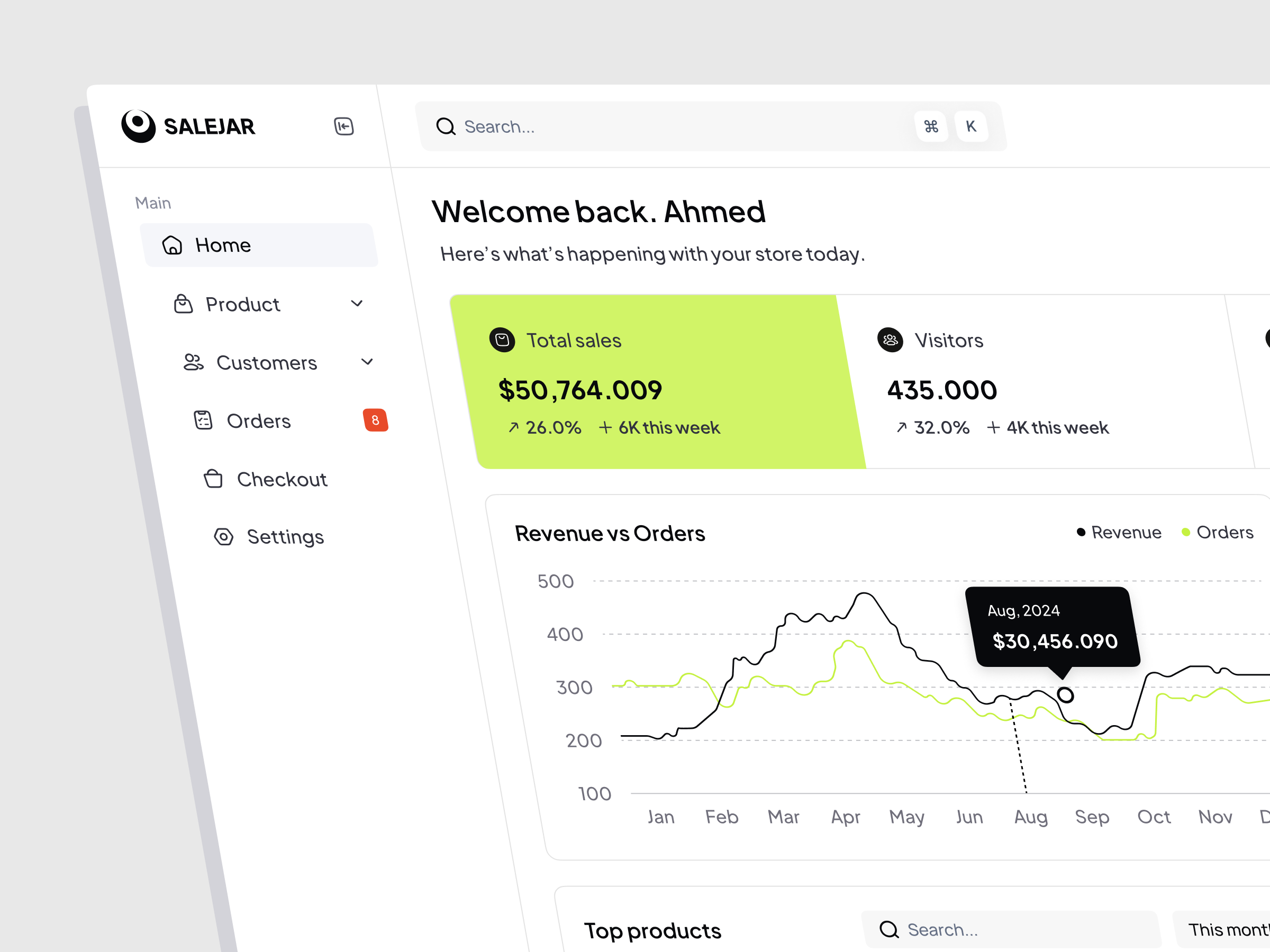Screen dimensions: 1270x952
Task: Click the Welcome back. Ahmed heading
Action: pyautogui.click(x=599, y=211)
